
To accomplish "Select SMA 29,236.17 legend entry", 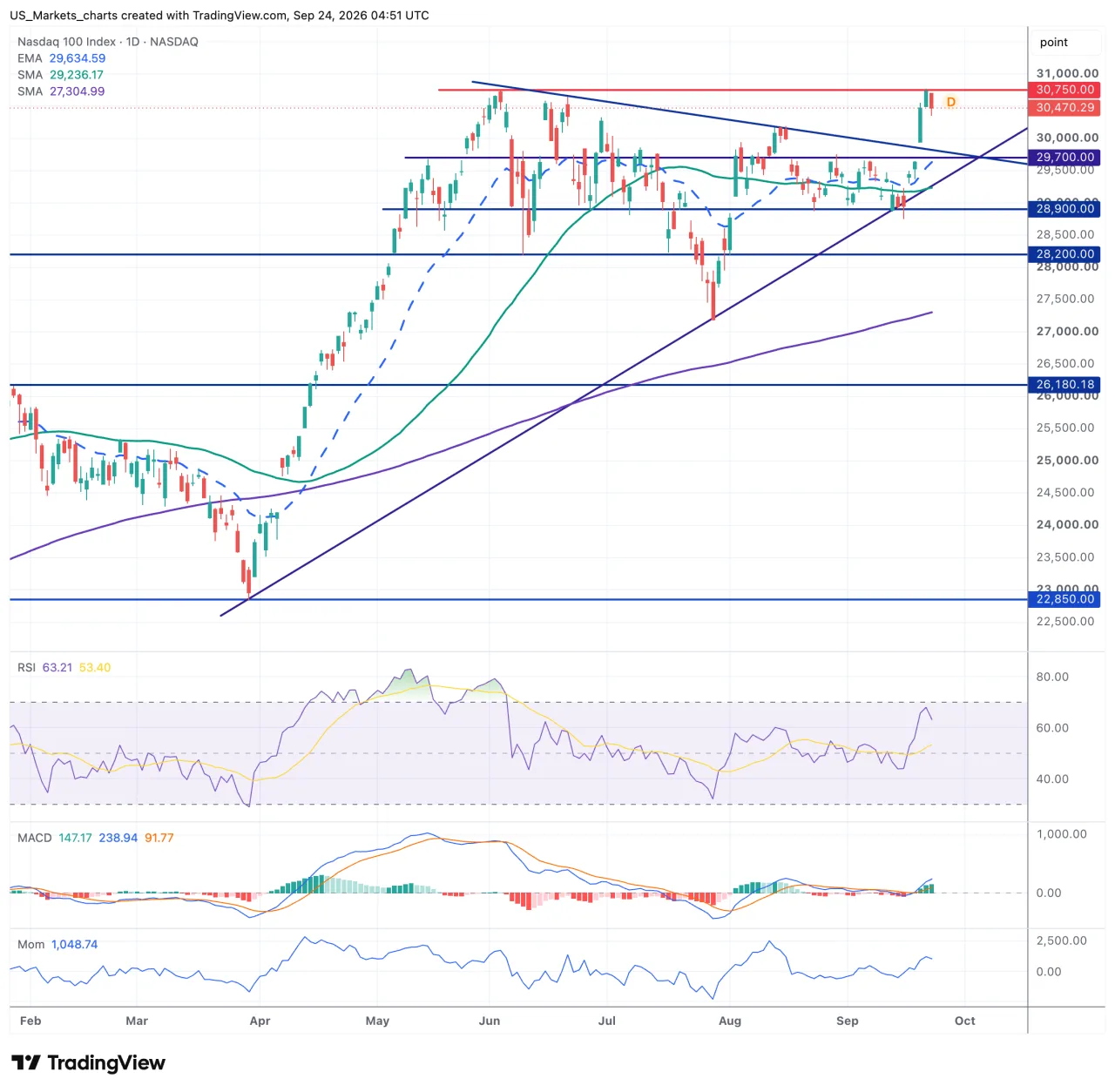I will coord(60,75).
